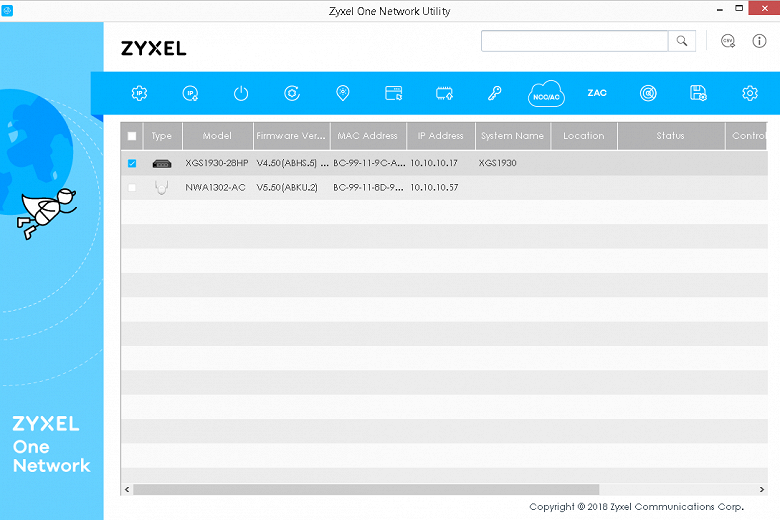Image resolution: width=780 pixels, height=520 pixels.
Task: Click the search magnifier button
Action: point(682,41)
